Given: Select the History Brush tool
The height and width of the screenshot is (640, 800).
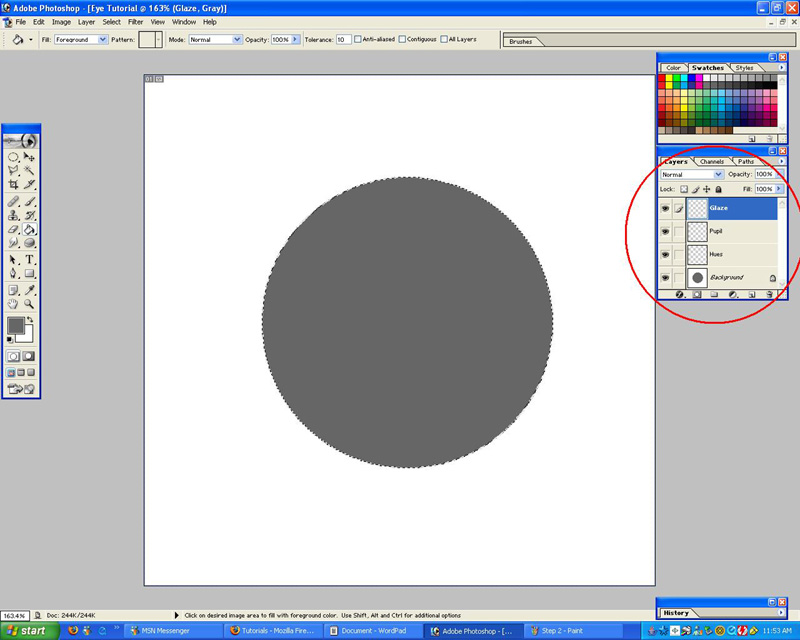Looking at the screenshot, I should [30, 215].
